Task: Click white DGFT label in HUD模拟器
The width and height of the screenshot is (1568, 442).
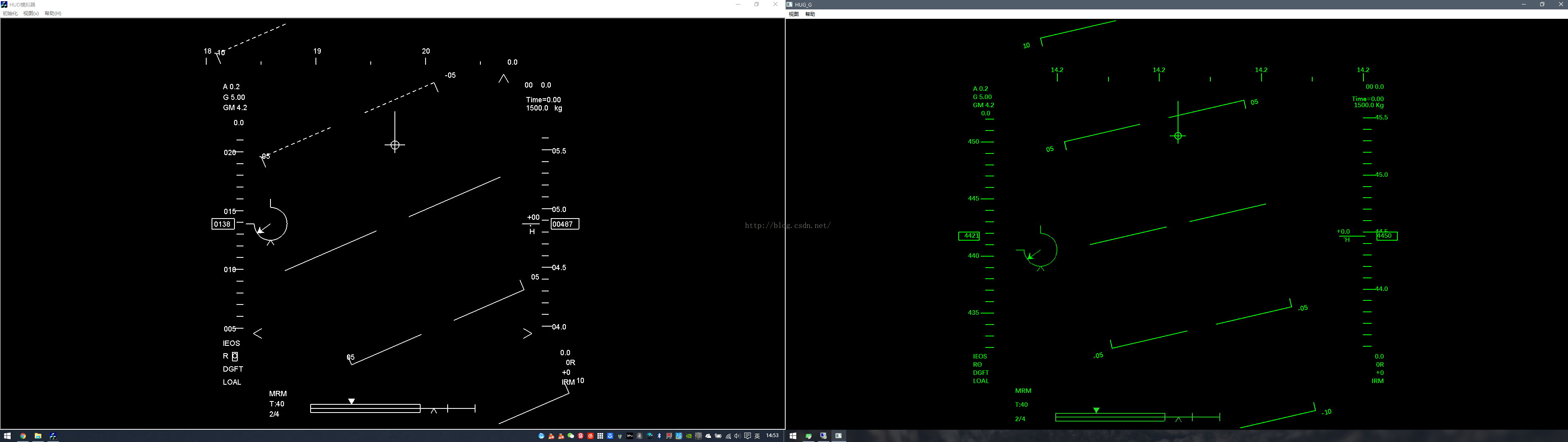Action: click(232, 369)
